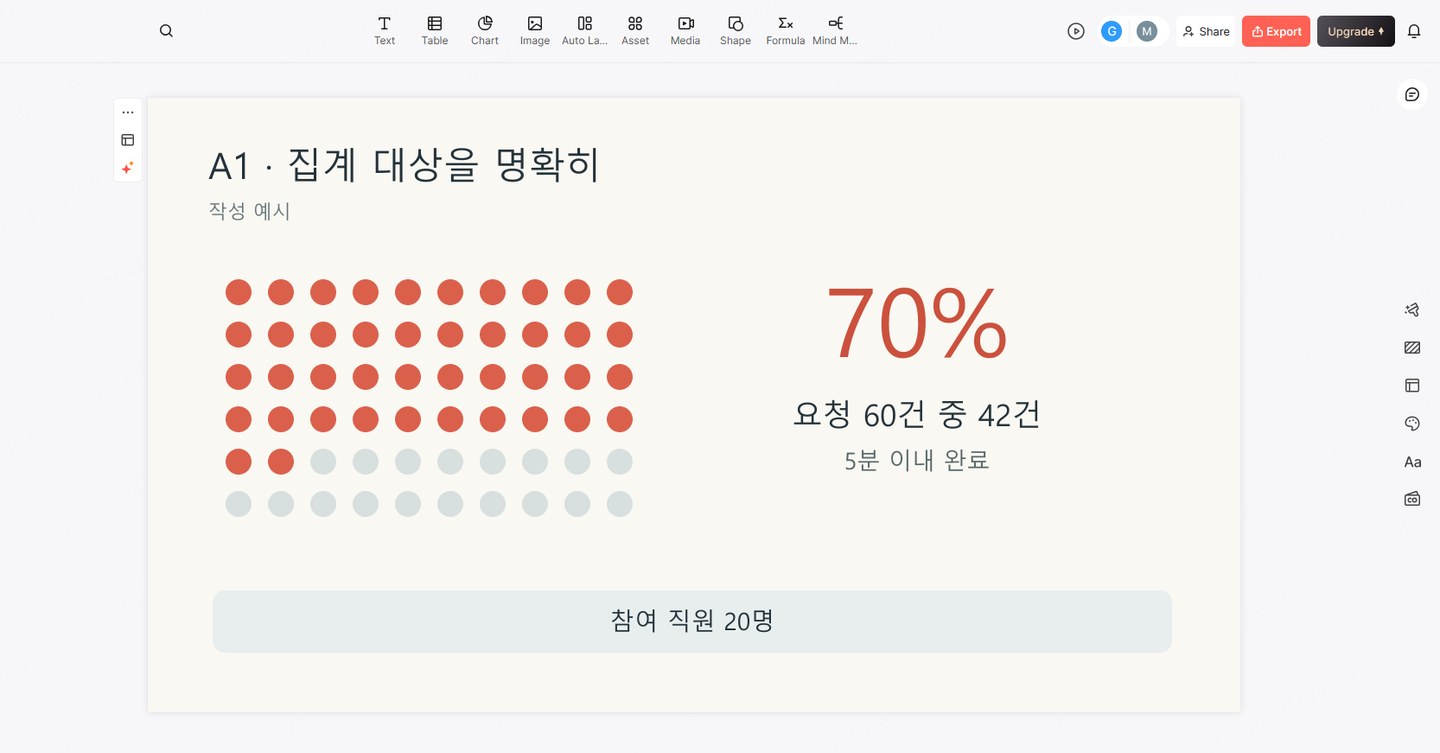This screenshot has width=1440, height=753.
Task: Launch the AI sparkle assistant icon
Action: (x=128, y=168)
